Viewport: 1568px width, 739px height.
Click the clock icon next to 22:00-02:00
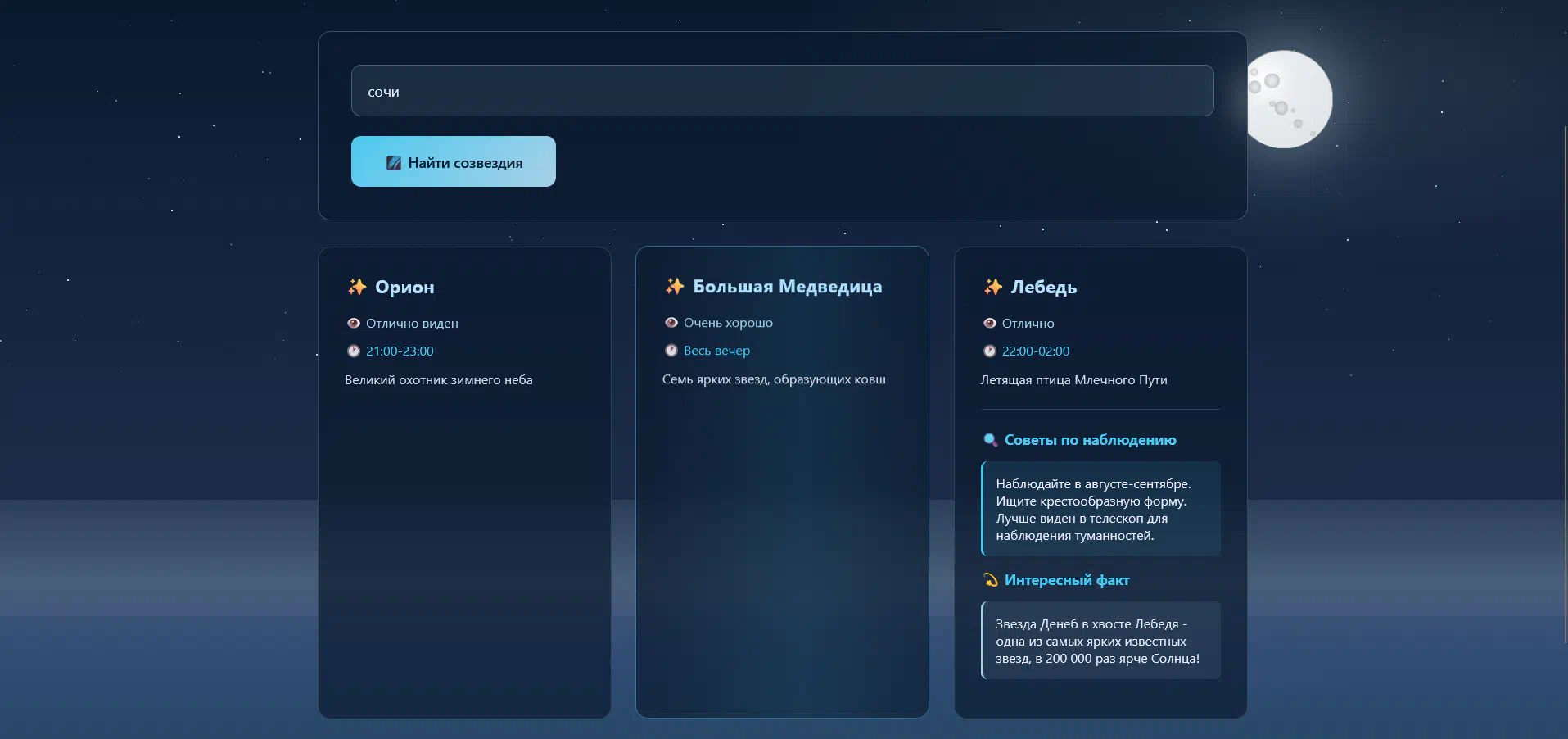990,351
